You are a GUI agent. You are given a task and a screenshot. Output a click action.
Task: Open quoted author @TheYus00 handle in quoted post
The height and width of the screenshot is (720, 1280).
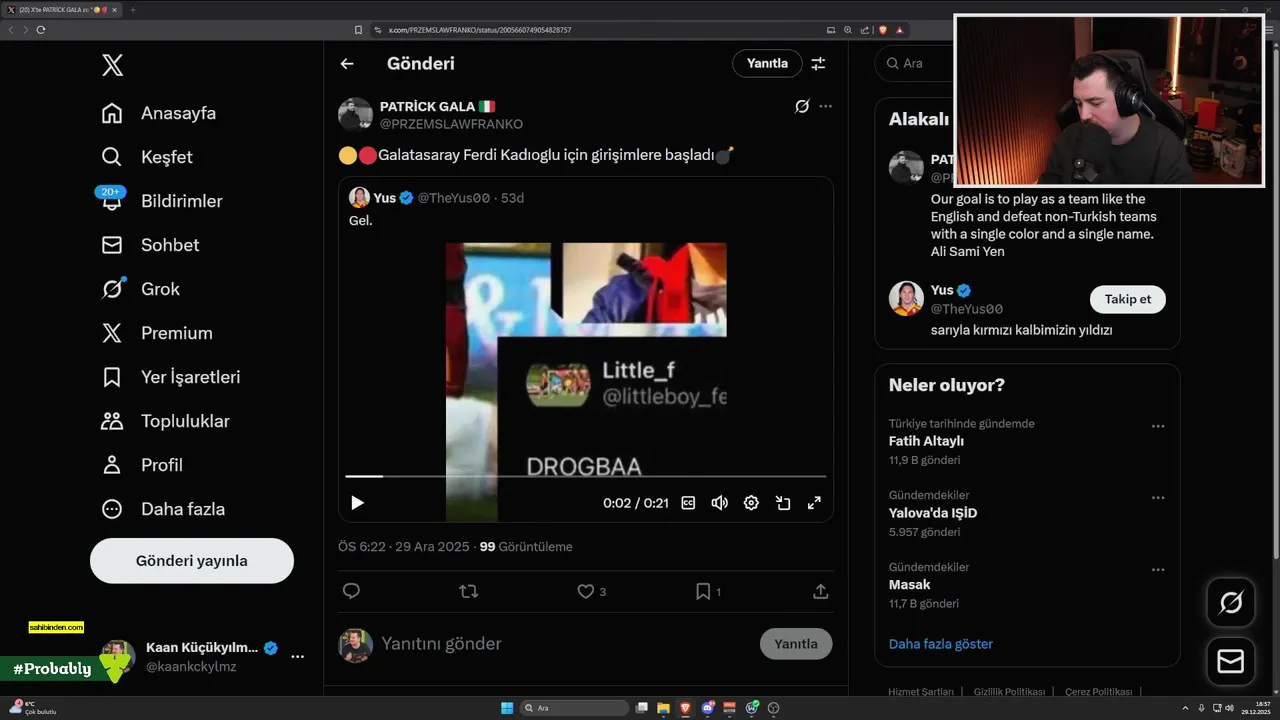(x=454, y=198)
